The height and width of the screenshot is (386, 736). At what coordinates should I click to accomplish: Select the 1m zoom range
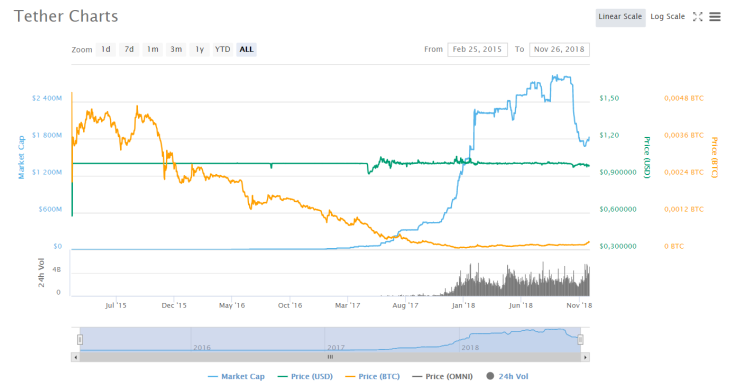click(153, 49)
